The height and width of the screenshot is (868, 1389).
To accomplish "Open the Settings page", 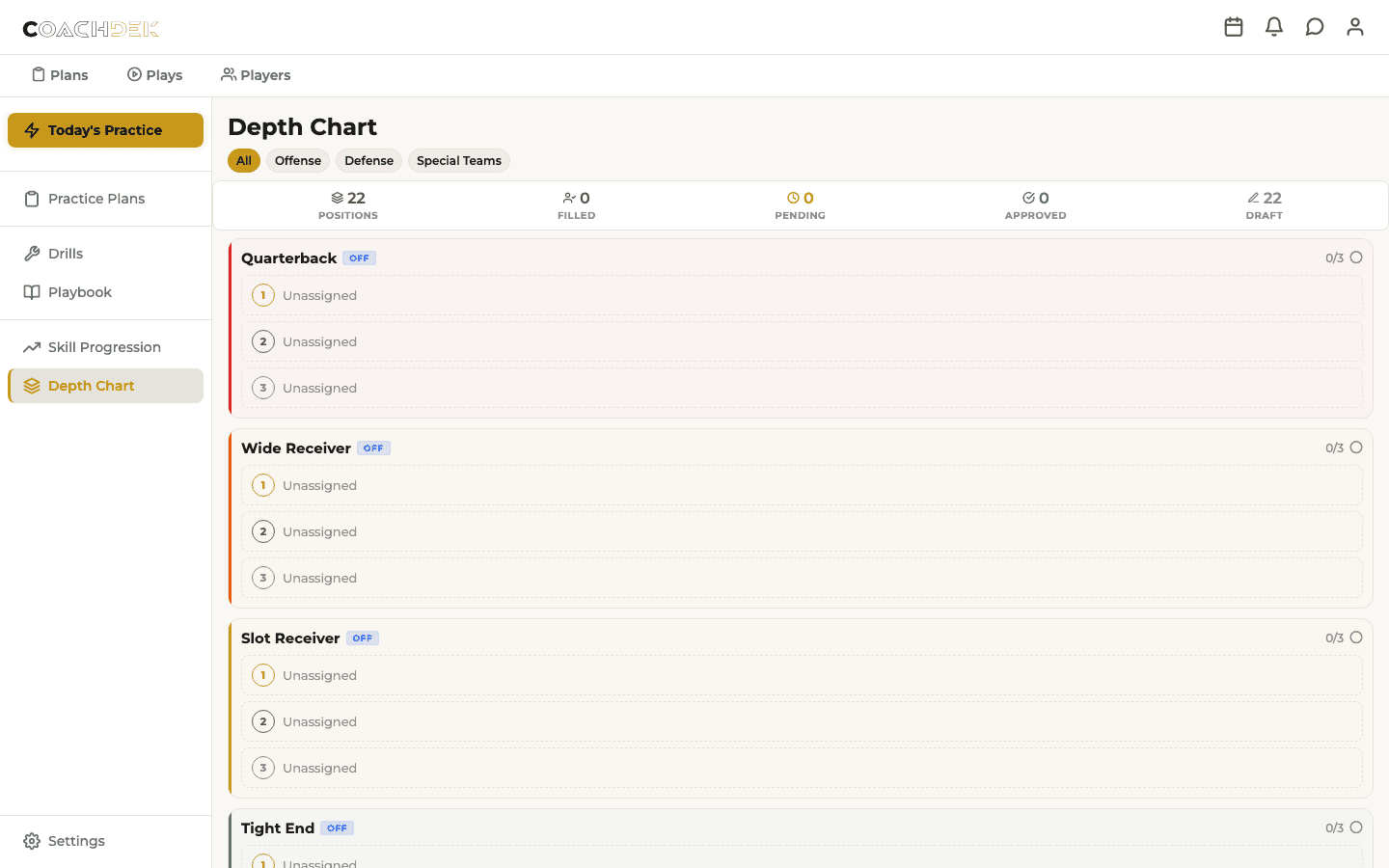I will click(63, 840).
